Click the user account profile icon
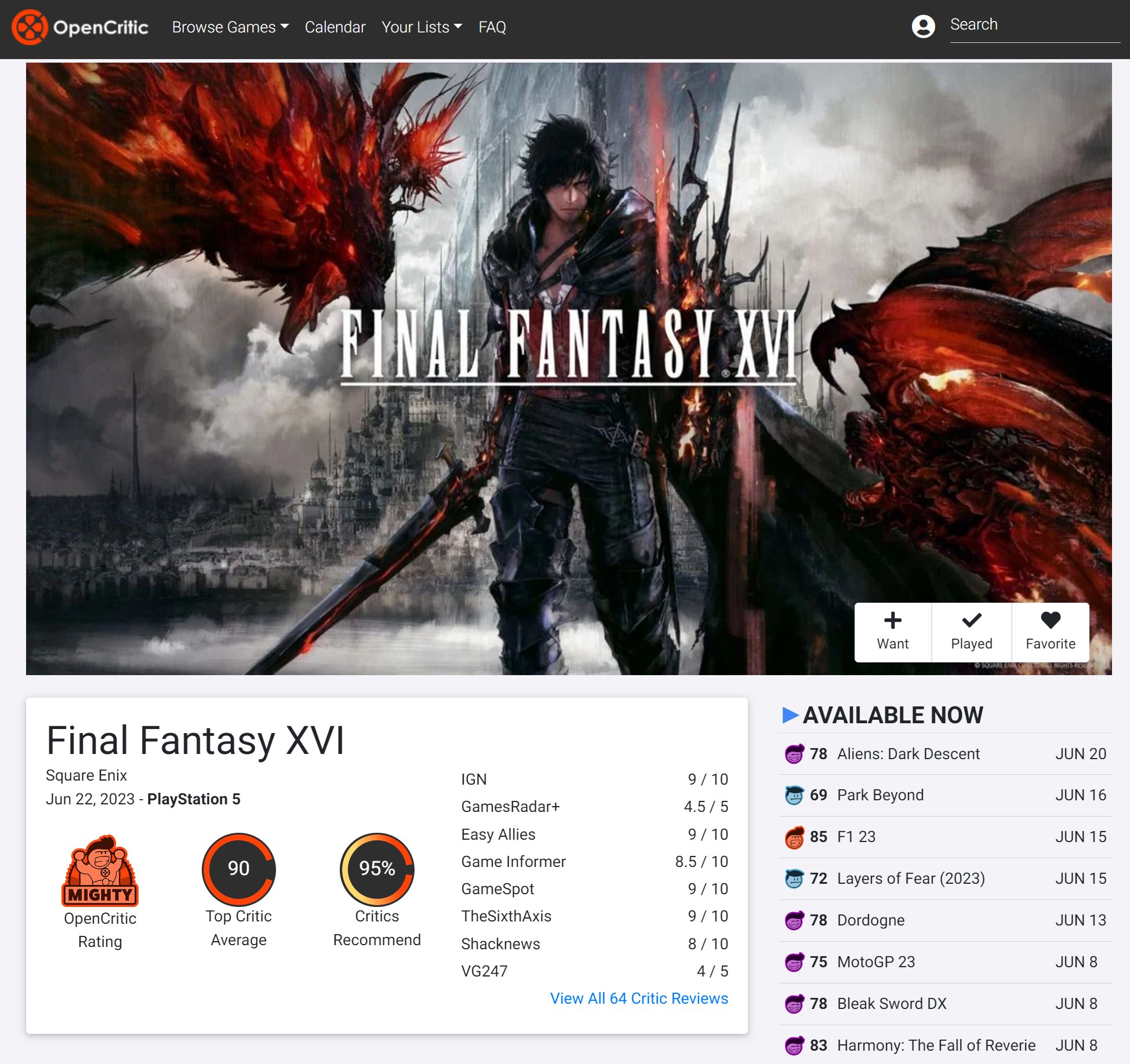This screenshot has width=1130, height=1064. tap(921, 26)
